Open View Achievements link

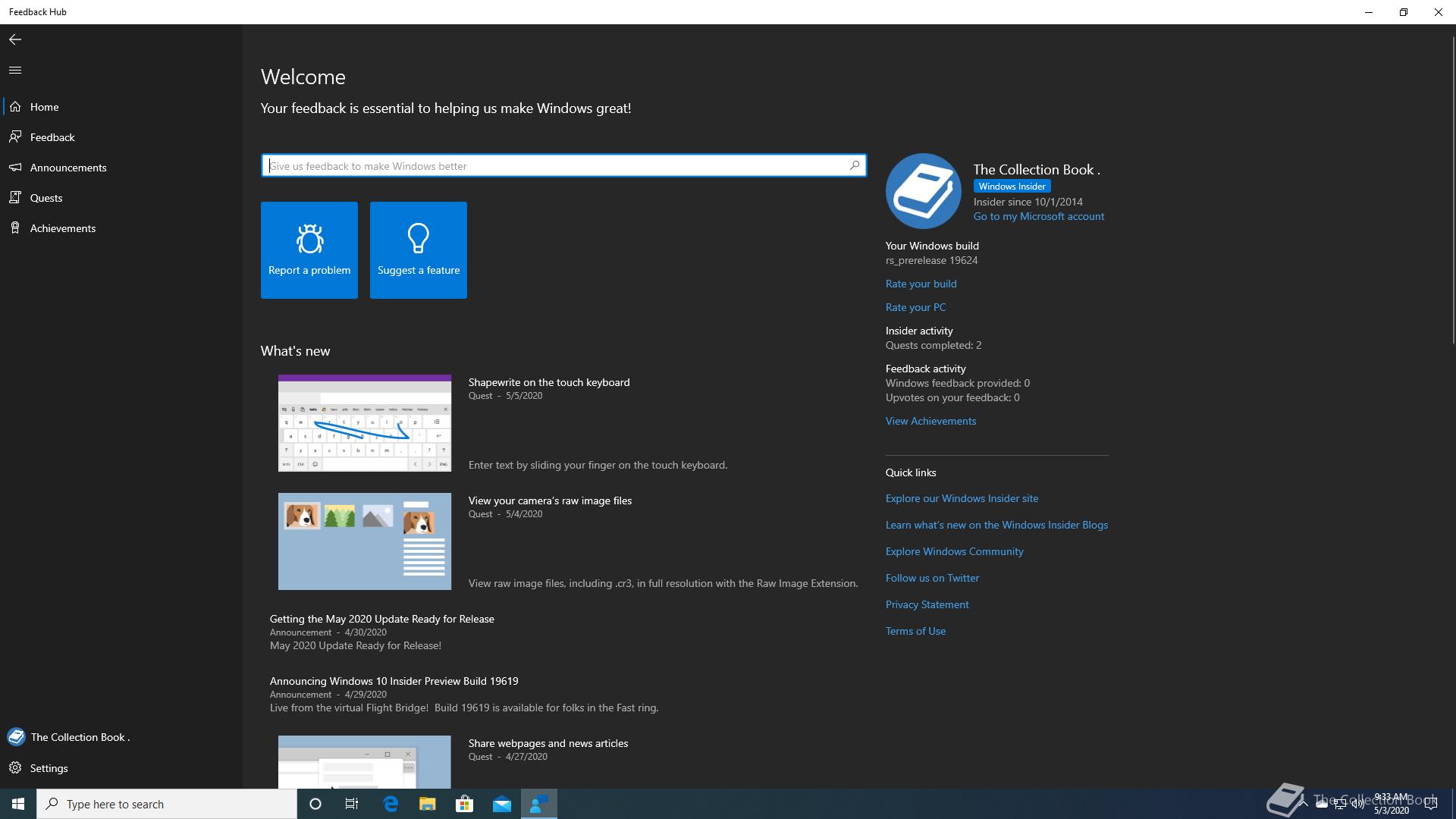[930, 421]
